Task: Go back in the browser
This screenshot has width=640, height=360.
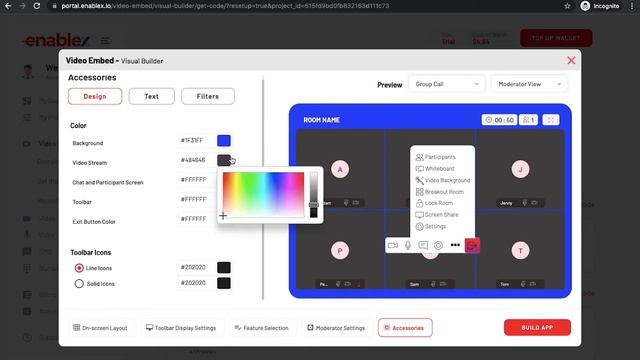Action: [x=8, y=6]
